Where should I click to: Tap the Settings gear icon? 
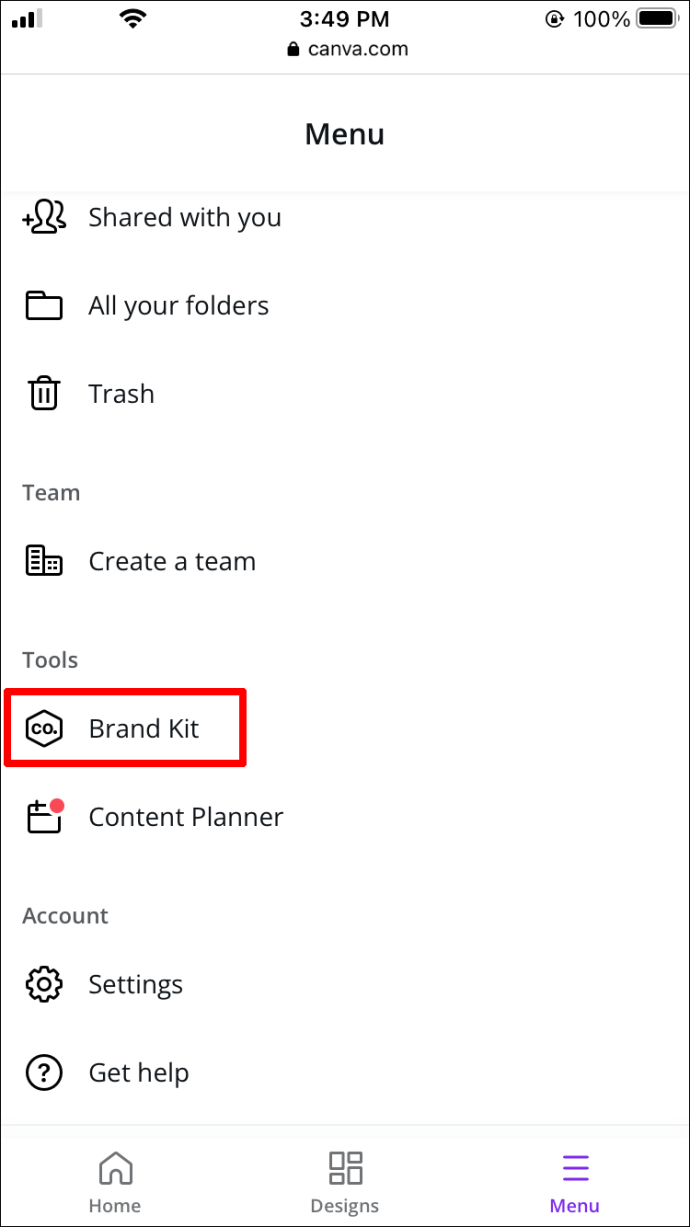pos(44,985)
